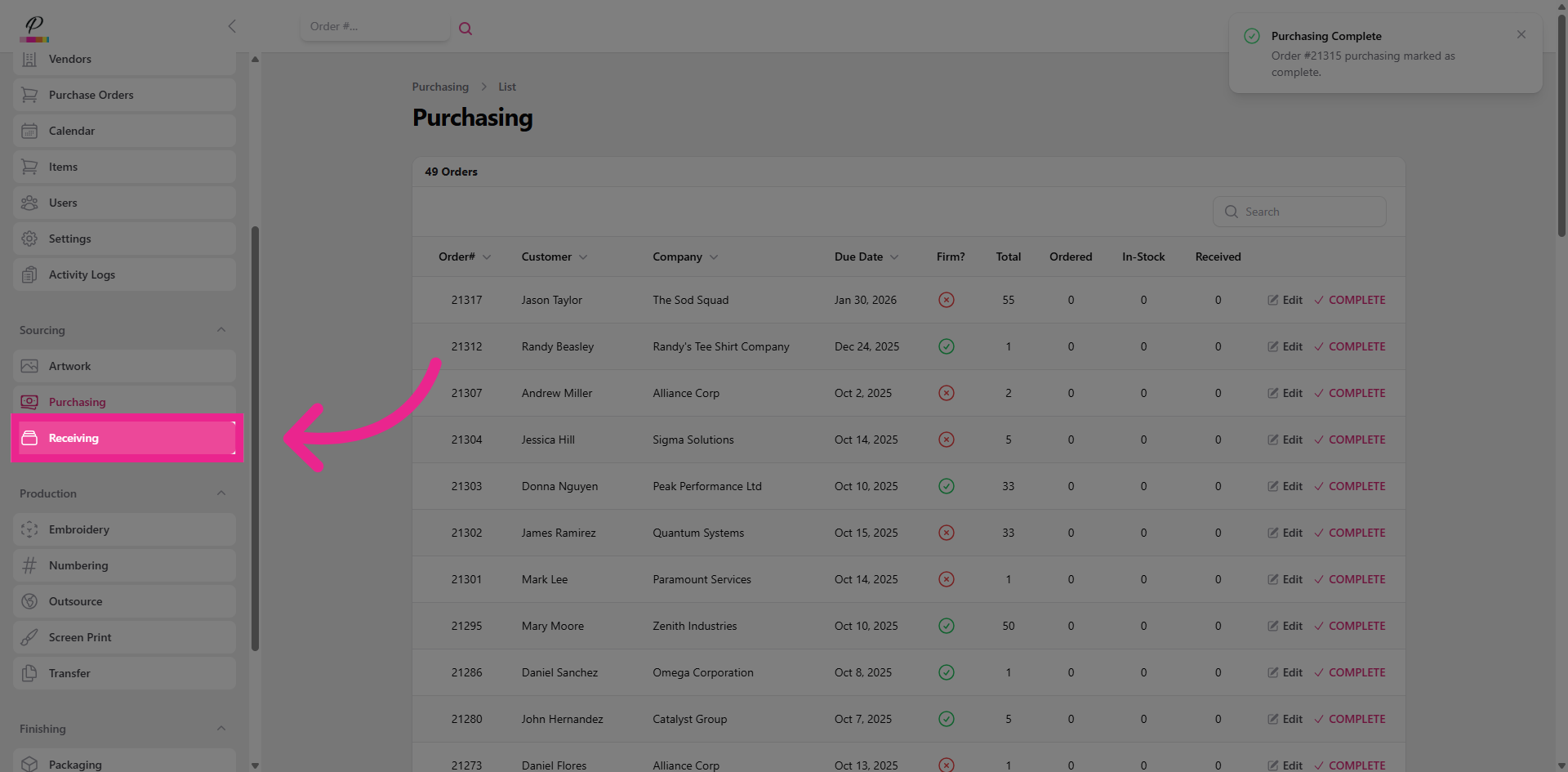Click the green Firm checkmark for order 21312
This screenshot has height=772, width=1568.
946,346
